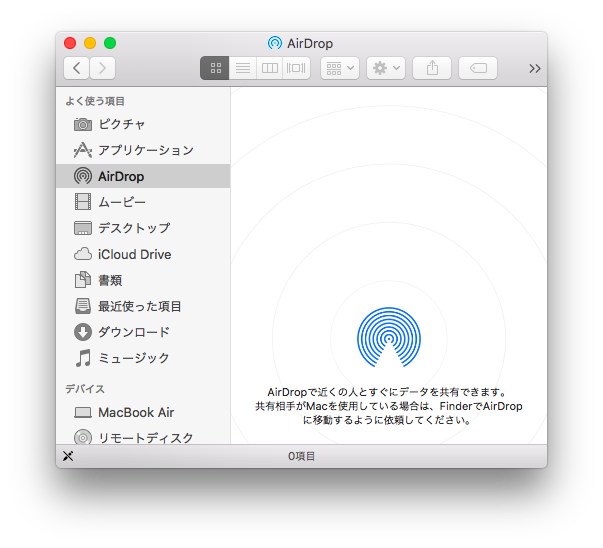This screenshot has height=548, width=603.
Task: Click the large blue AirDrop icon
Action: [389, 337]
